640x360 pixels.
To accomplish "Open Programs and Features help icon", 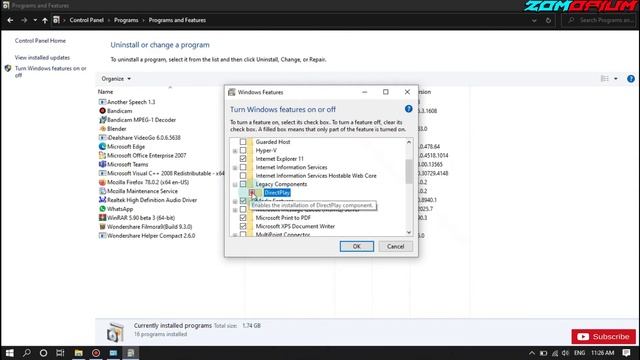I will click(x=631, y=79).
